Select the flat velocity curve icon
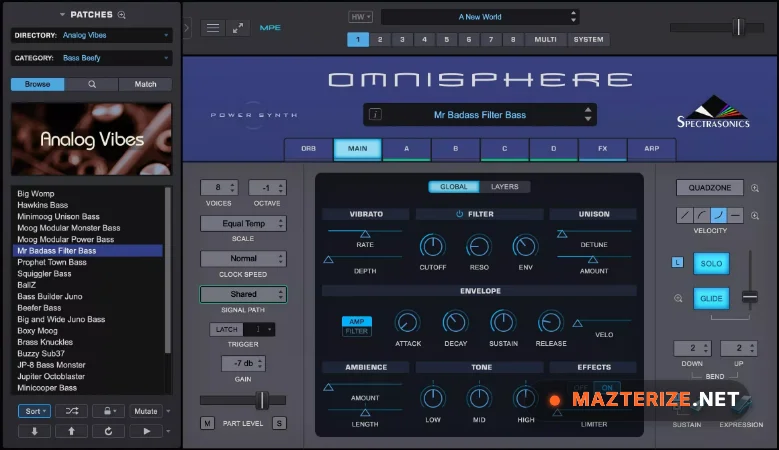The height and width of the screenshot is (450, 779). (x=735, y=216)
